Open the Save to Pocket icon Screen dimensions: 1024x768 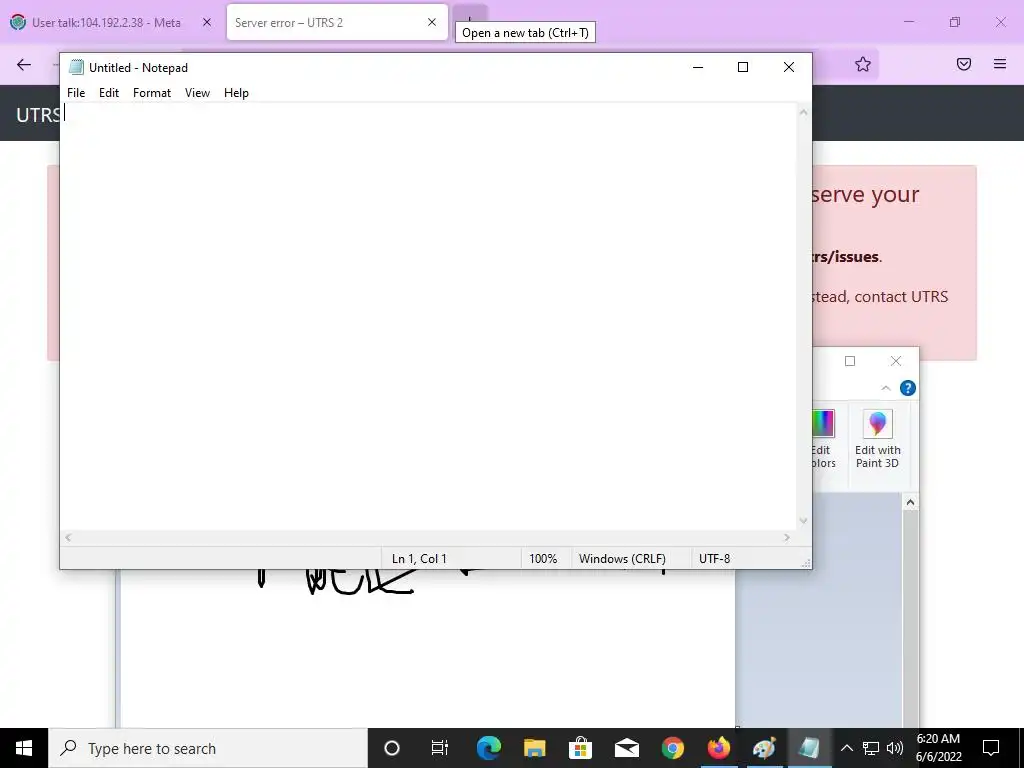point(964,64)
